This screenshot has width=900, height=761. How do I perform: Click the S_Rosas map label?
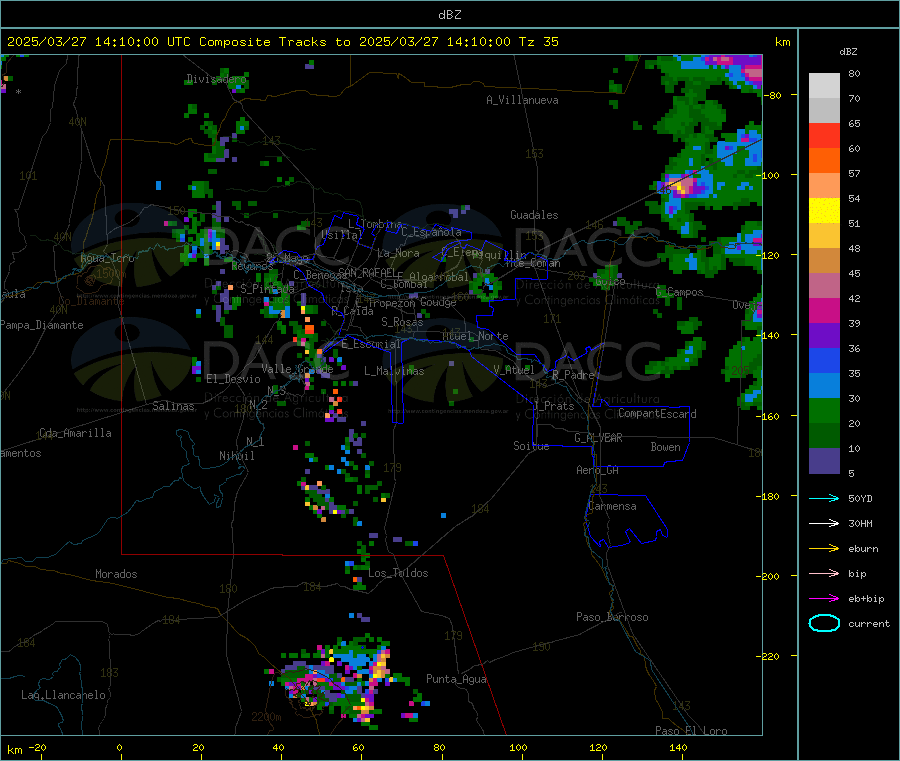pos(402,322)
